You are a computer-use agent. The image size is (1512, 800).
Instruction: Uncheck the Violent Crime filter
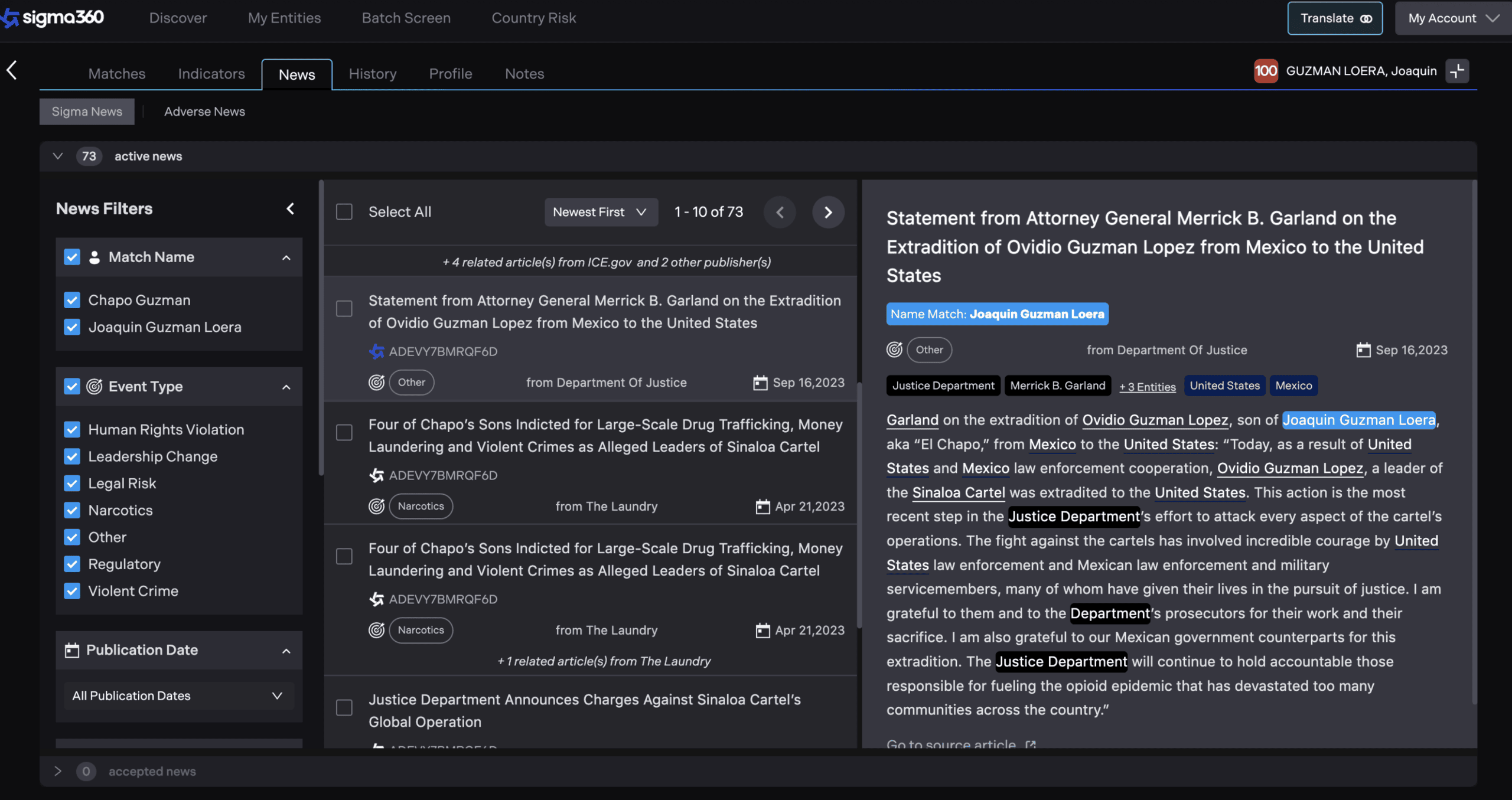72,591
